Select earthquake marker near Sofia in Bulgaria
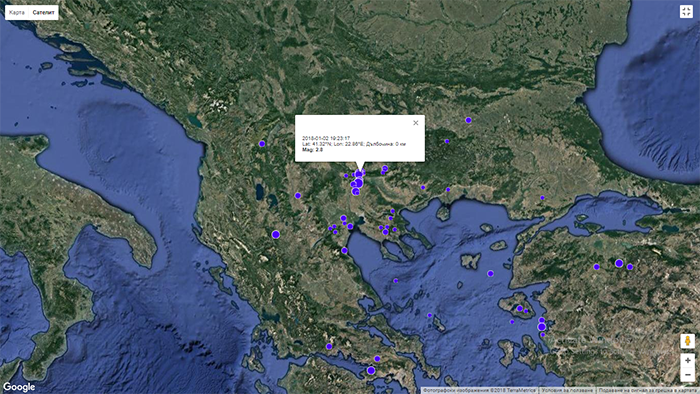Image resolution: width=700 pixels, height=394 pixels. [x=468, y=120]
